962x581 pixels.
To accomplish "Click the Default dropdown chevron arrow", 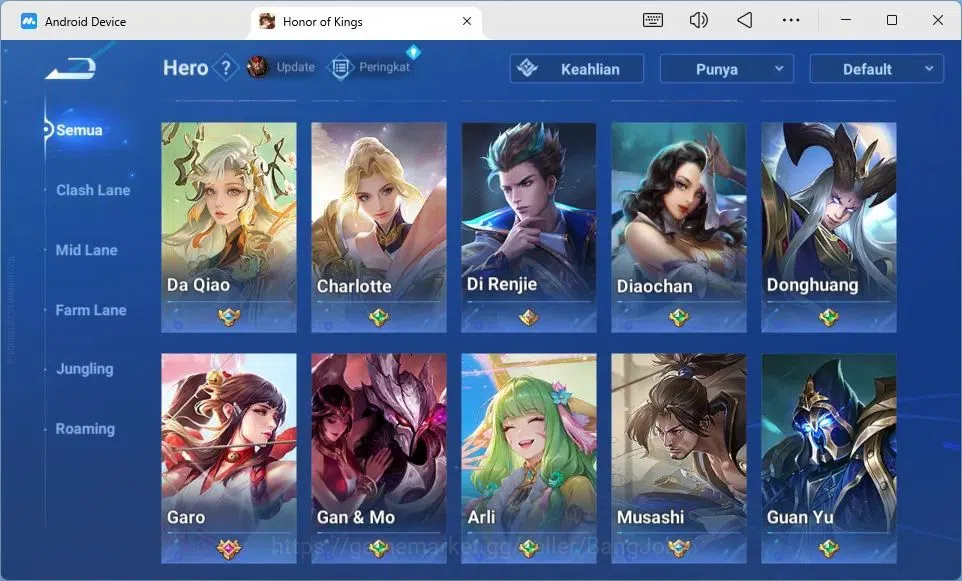I will coord(929,69).
